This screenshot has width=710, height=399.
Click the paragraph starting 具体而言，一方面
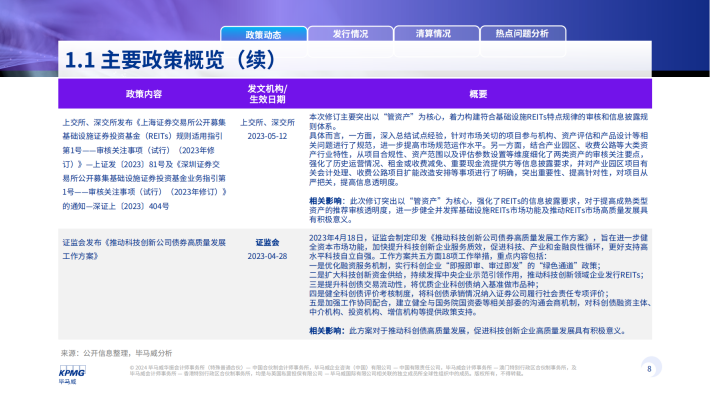pyautogui.click(x=478, y=159)
